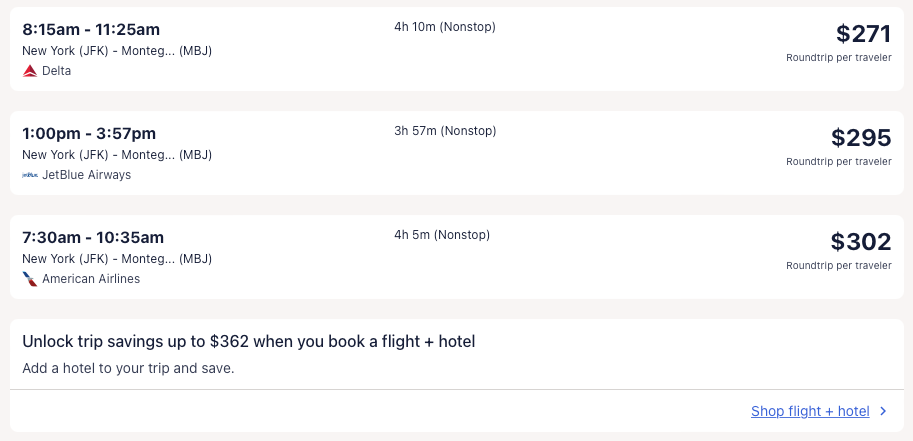The height and width of the screenshot is (441, 913).
Task: Choose the $295 roundtrip fare
Action: [x=860, y=138]
